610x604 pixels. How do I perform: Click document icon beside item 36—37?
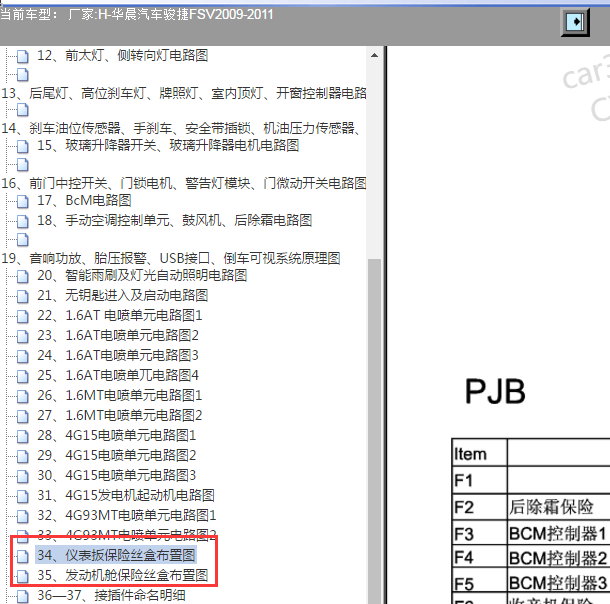coord(23,596)
